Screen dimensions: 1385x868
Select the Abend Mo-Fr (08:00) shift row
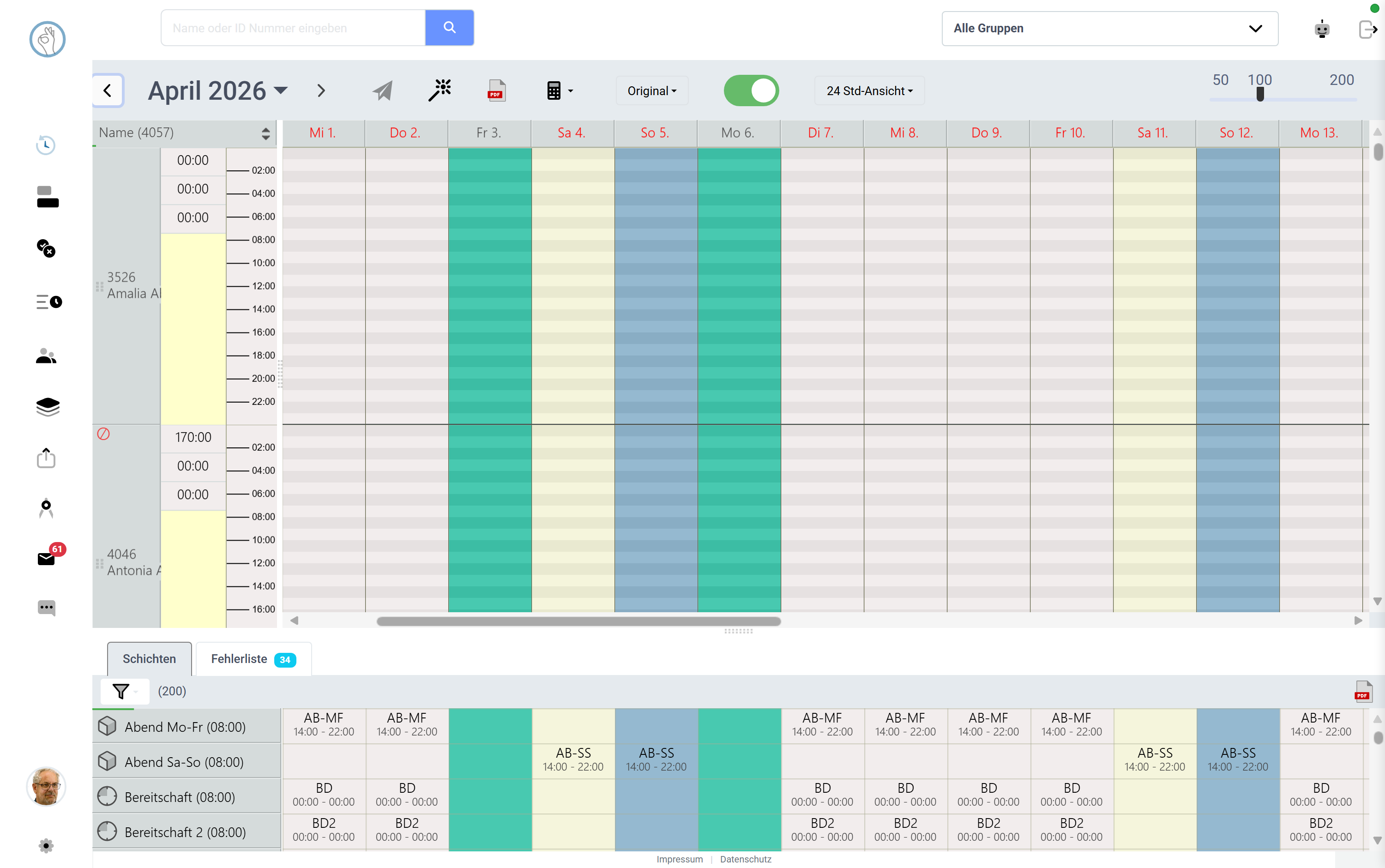click(x=187, y=727)
